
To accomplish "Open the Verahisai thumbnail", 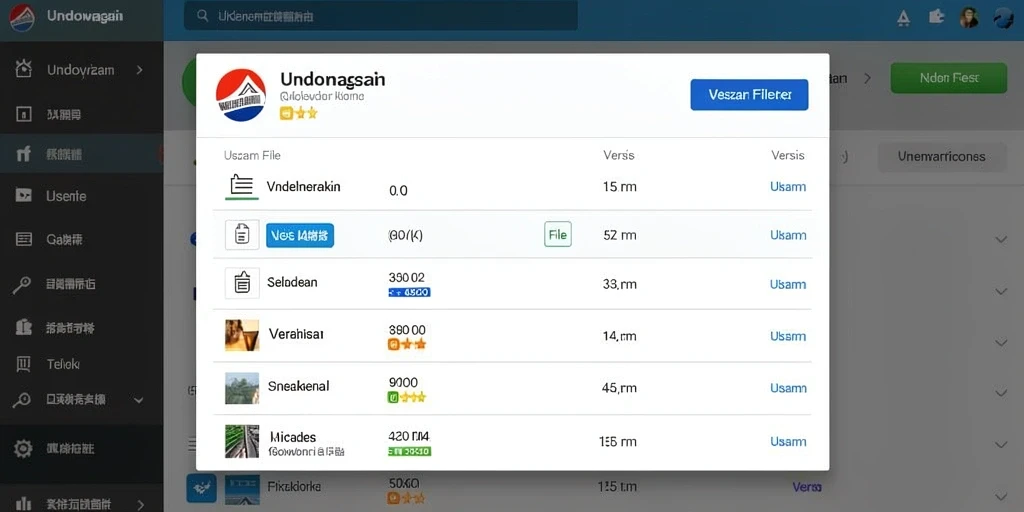I will (242, 335).
